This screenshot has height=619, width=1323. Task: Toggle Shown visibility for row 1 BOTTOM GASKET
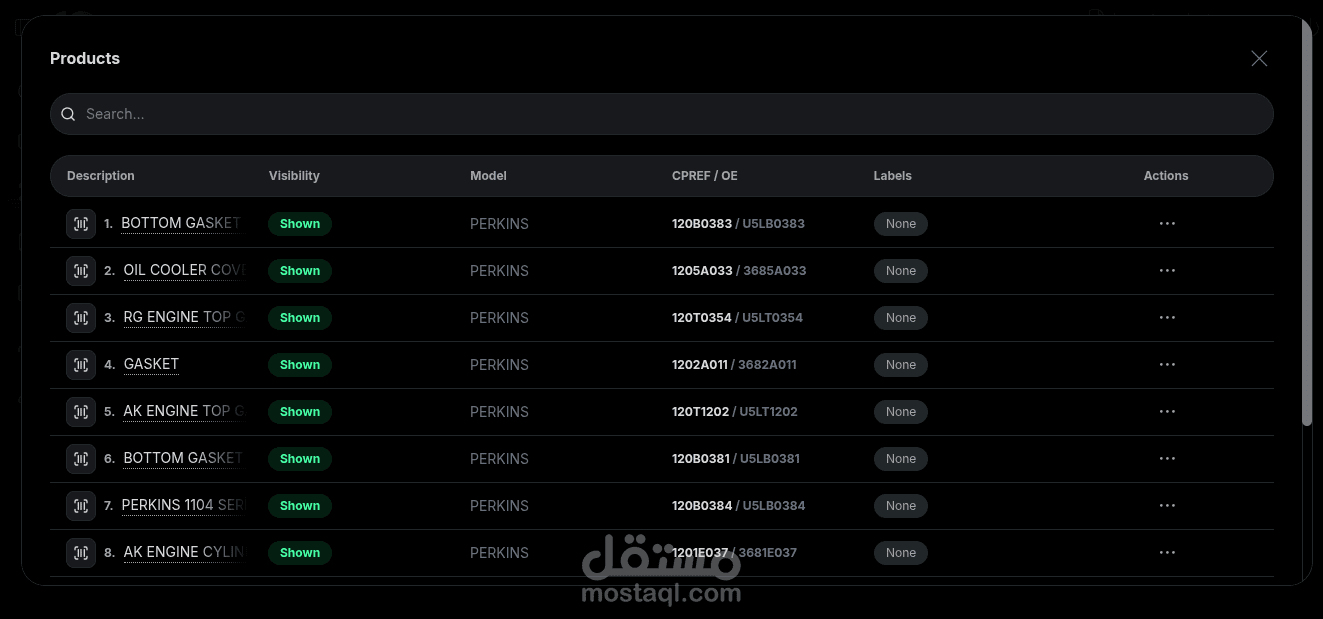click(300, 224)
